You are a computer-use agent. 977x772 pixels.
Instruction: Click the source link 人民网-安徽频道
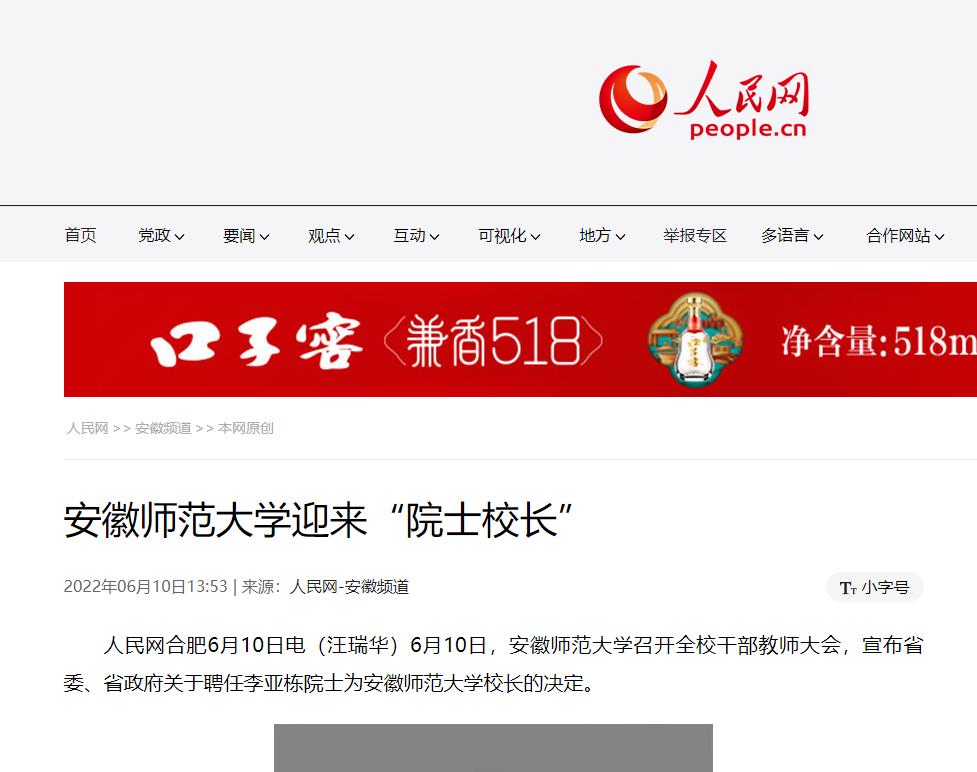(x=349, y=587)
